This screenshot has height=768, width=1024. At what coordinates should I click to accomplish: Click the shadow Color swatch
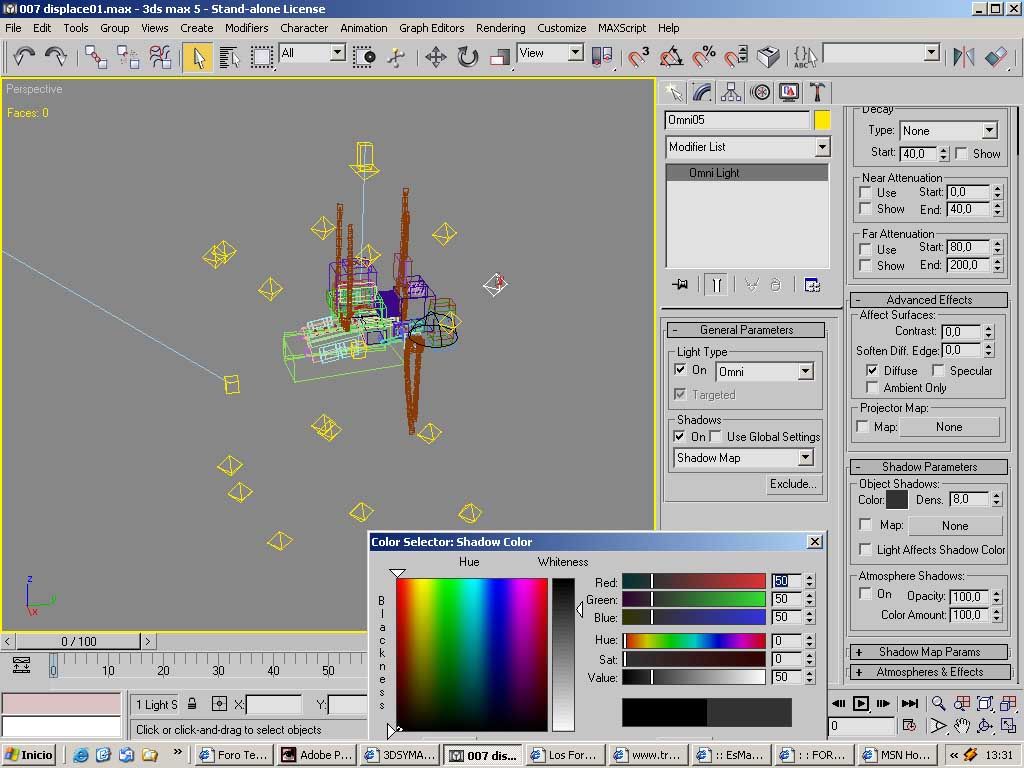(x=897, y=500)
